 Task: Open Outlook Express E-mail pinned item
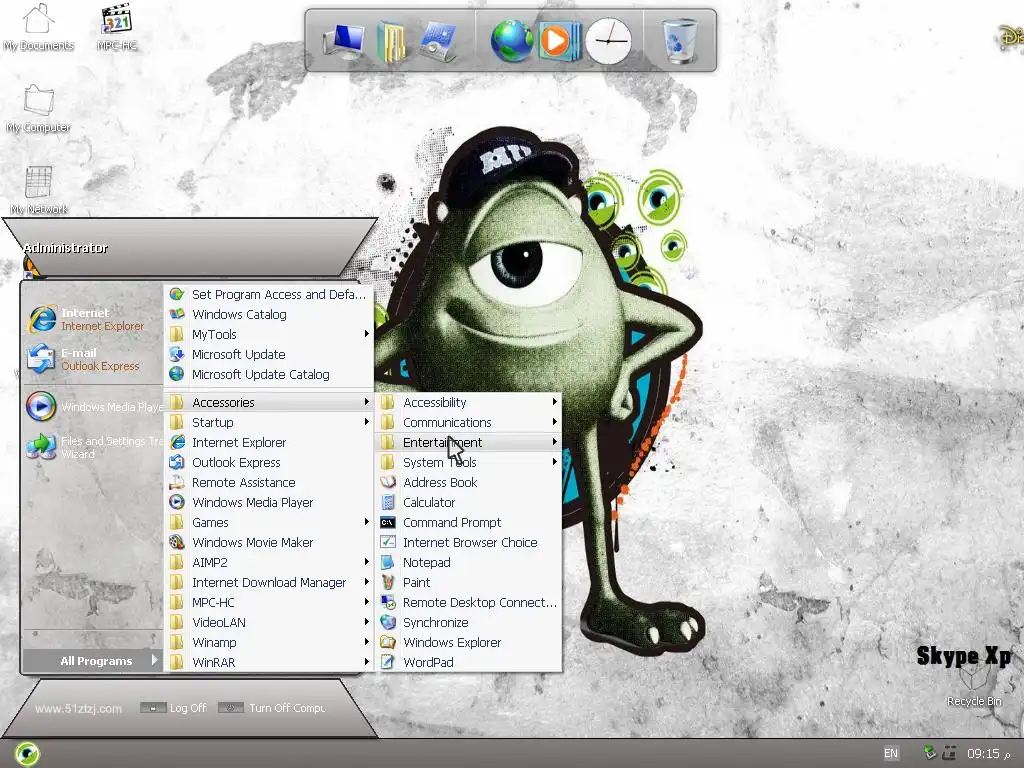[x=91, y=359]
